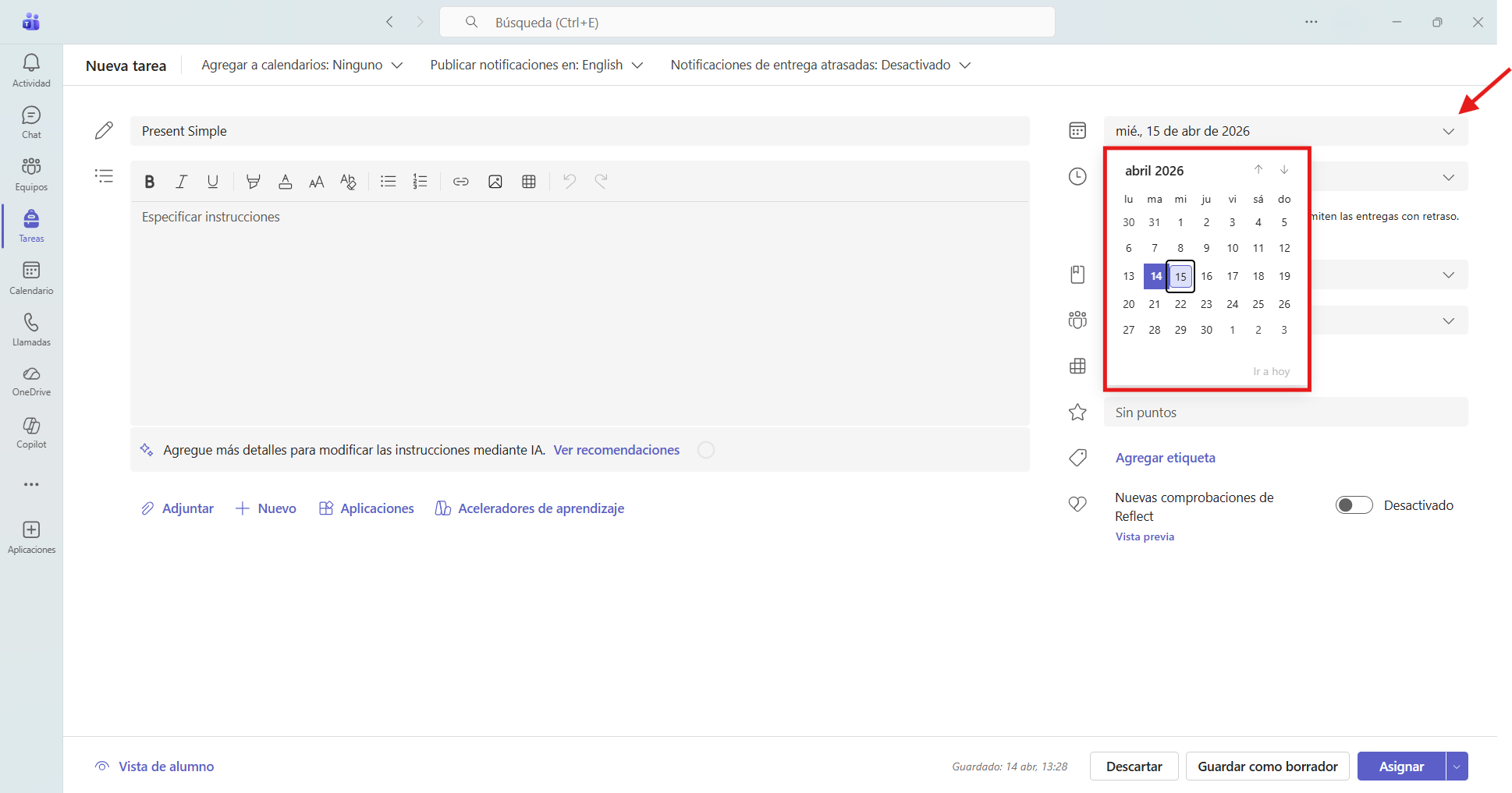Image resolution: width=1512 pixels, height=793 pixels.
Task: Clear text formatting
Action: tap(348, 182)
